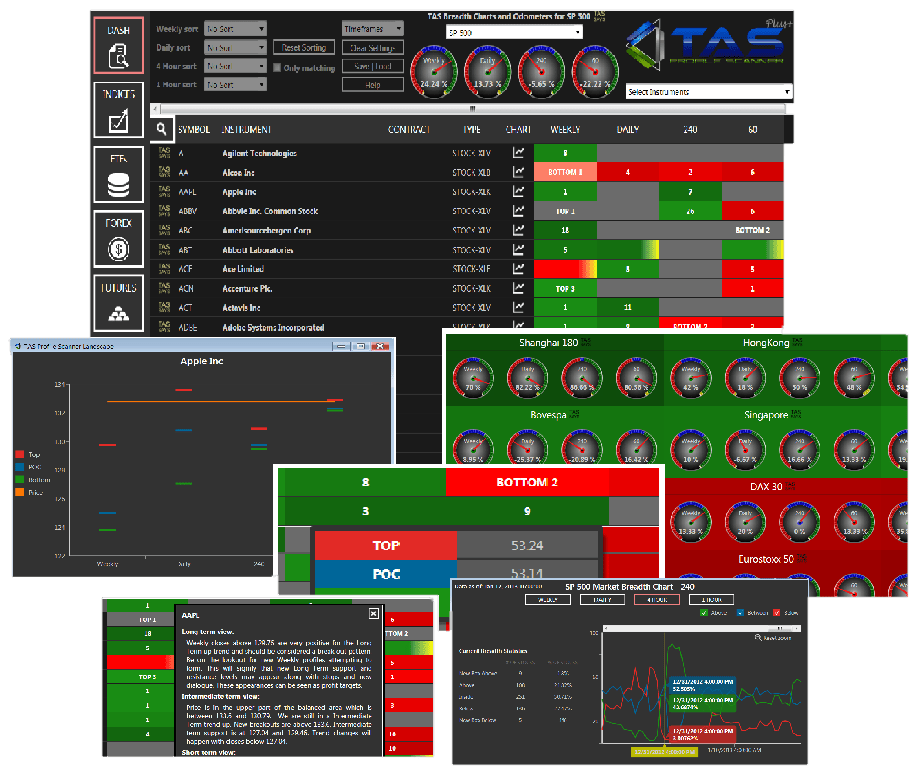Open chart icon for Ace Limited
The width and height of the screenshot is (918, 779).
tap(518, 269)
